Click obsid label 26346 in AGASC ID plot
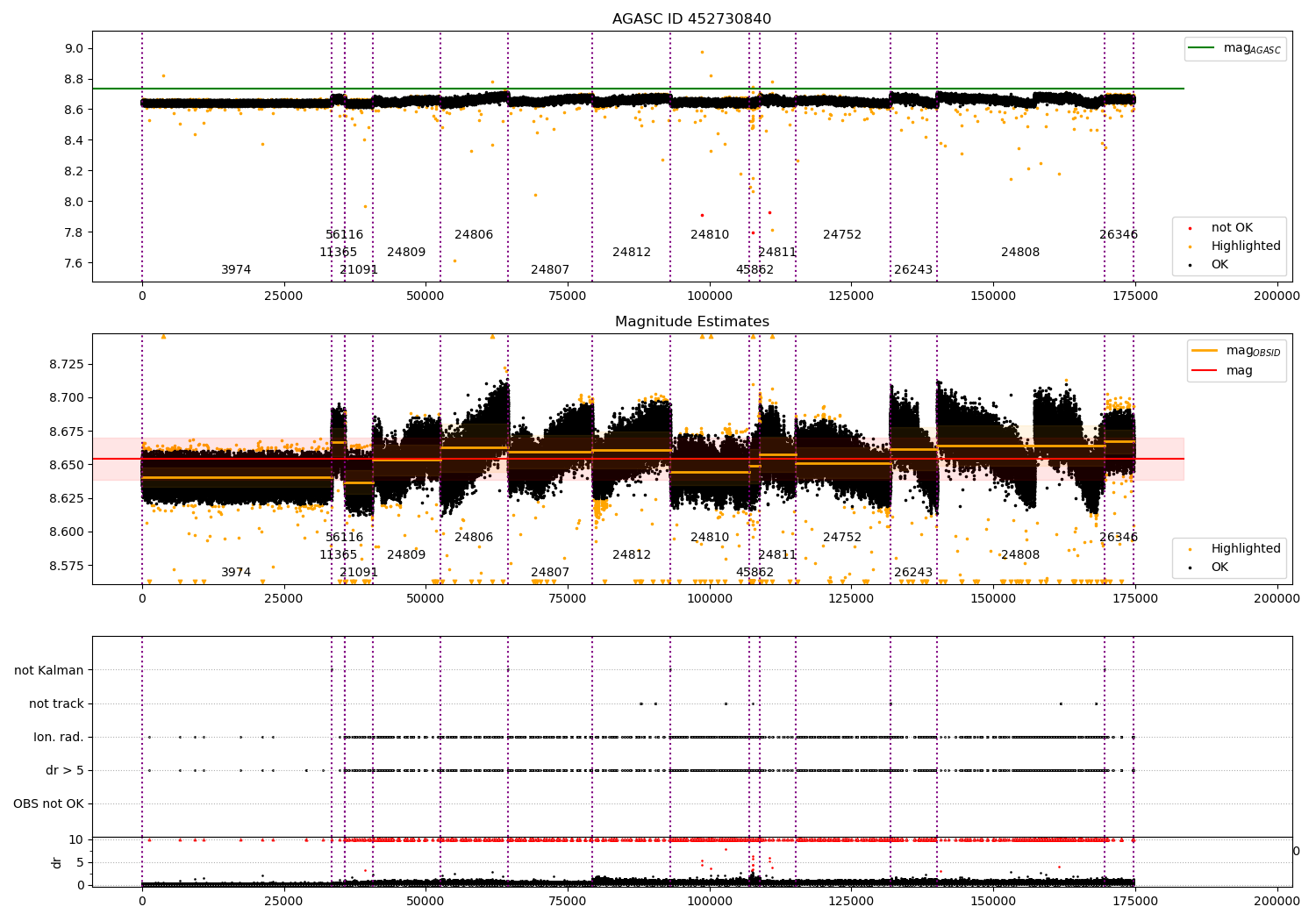This screenshot has width=1316, height=921. click(x=1119, y=235)
